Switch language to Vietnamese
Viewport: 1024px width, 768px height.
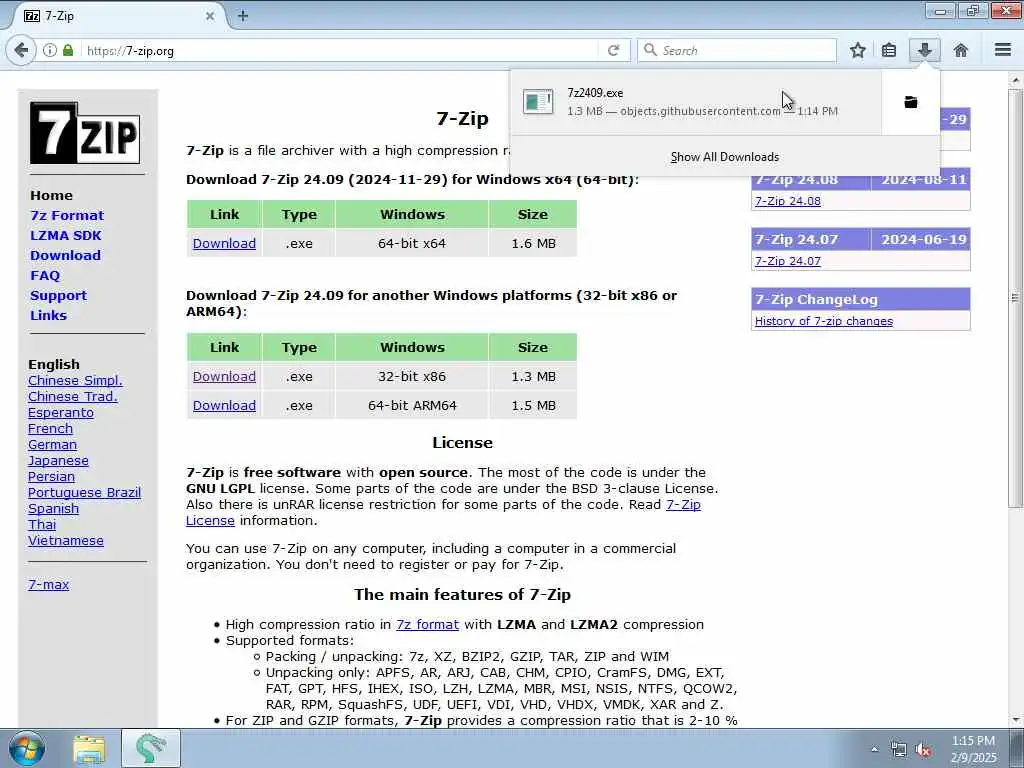65,541
